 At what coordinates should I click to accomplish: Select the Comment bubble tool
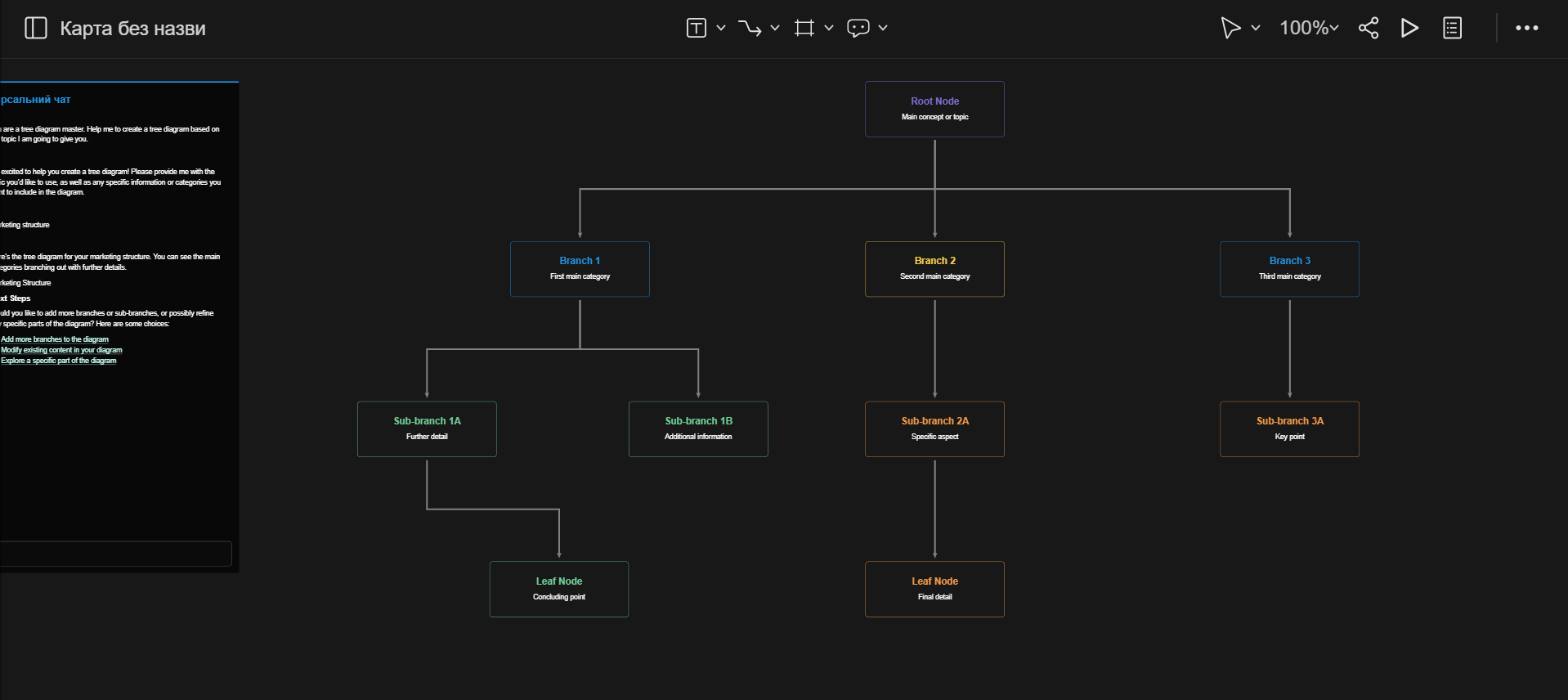point(858,28)
